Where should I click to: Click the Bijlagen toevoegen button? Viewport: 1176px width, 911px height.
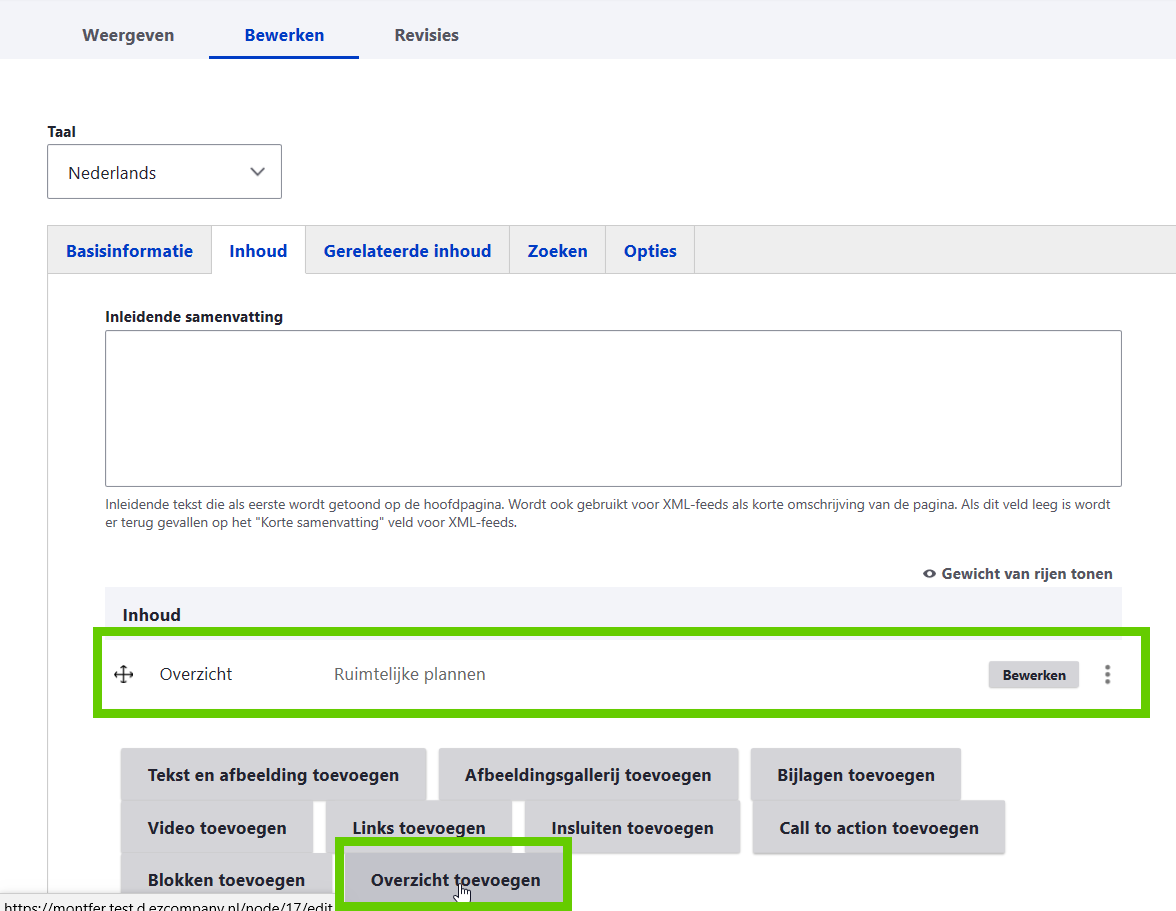tap(855, 775)
